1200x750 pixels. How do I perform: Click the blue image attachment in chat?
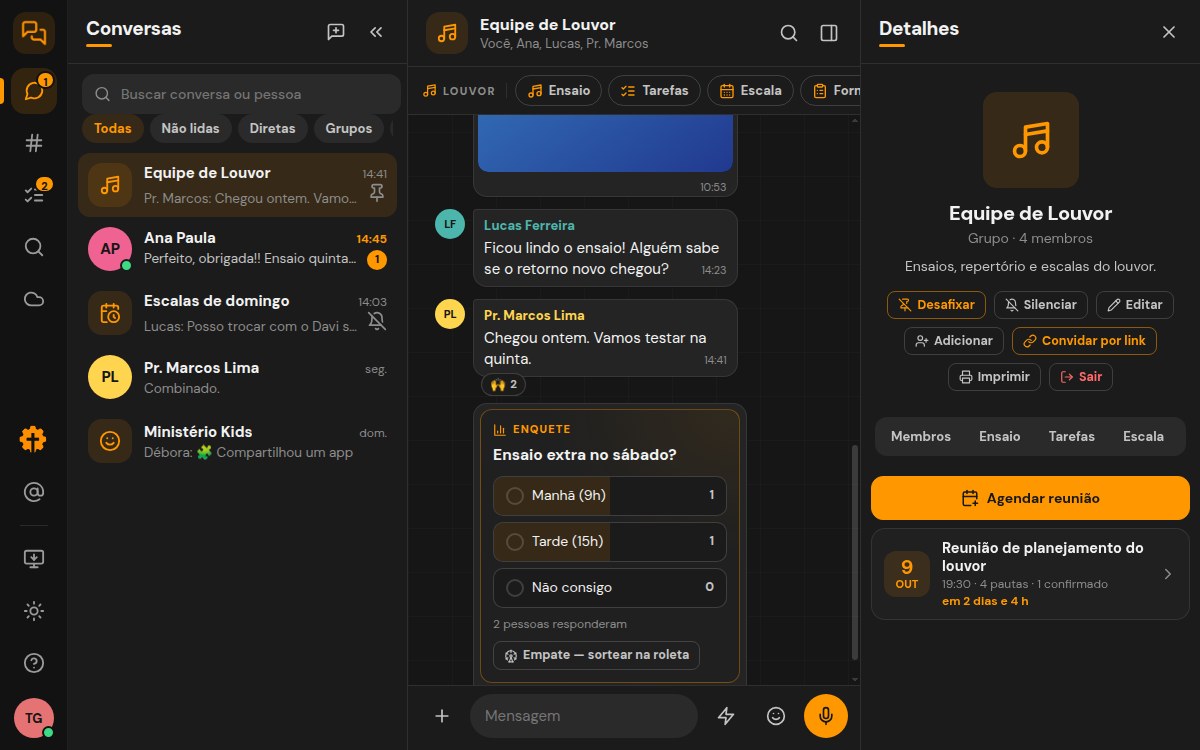(x=605, y=143)
